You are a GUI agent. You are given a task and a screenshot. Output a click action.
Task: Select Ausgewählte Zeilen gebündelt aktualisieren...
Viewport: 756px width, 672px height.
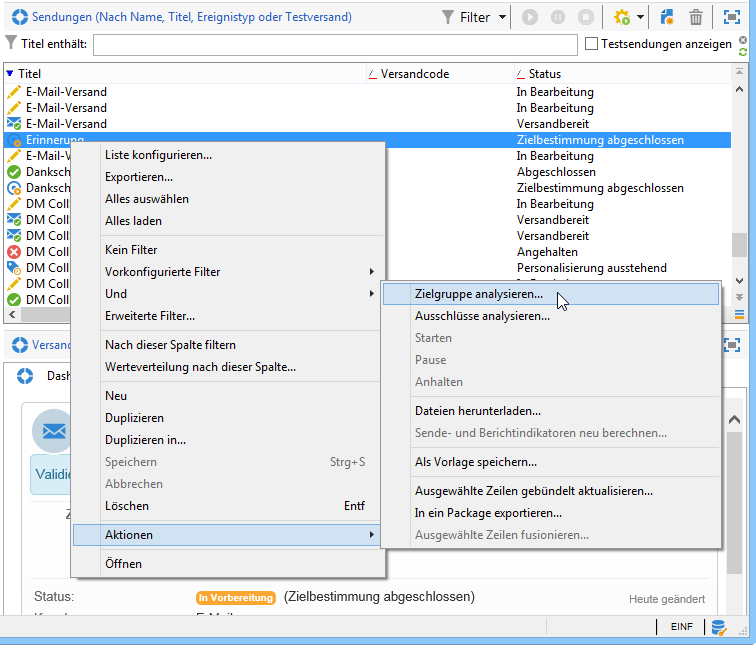pos(551,491)
